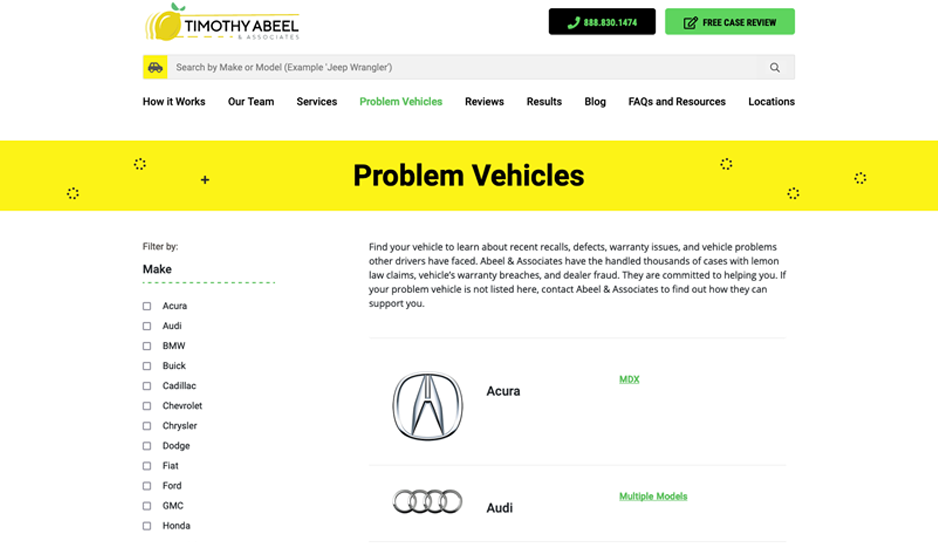Go to the Services page
This screenshot has width=938, height=548.
[316, 102]
